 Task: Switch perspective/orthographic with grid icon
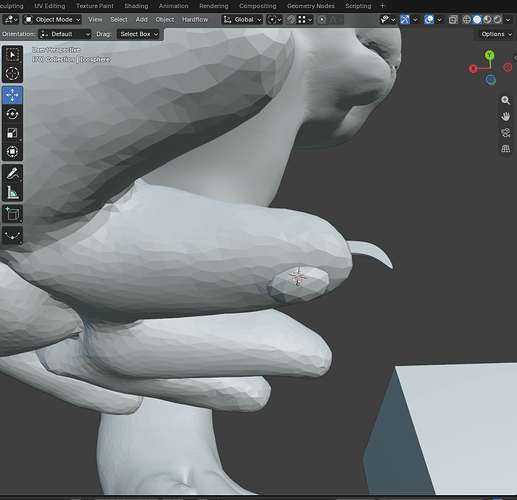coord(505,149)
